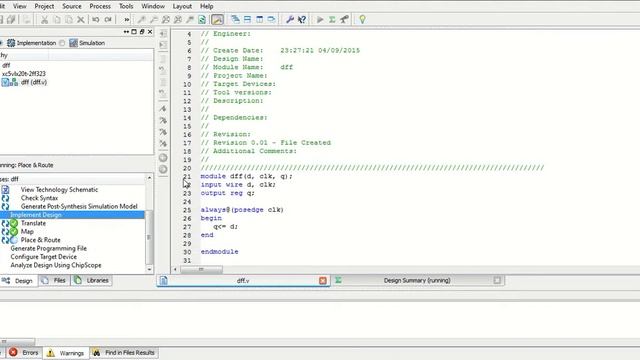640x360 pixels.
Task: Undo the last edit
Action: click(96, 20)
